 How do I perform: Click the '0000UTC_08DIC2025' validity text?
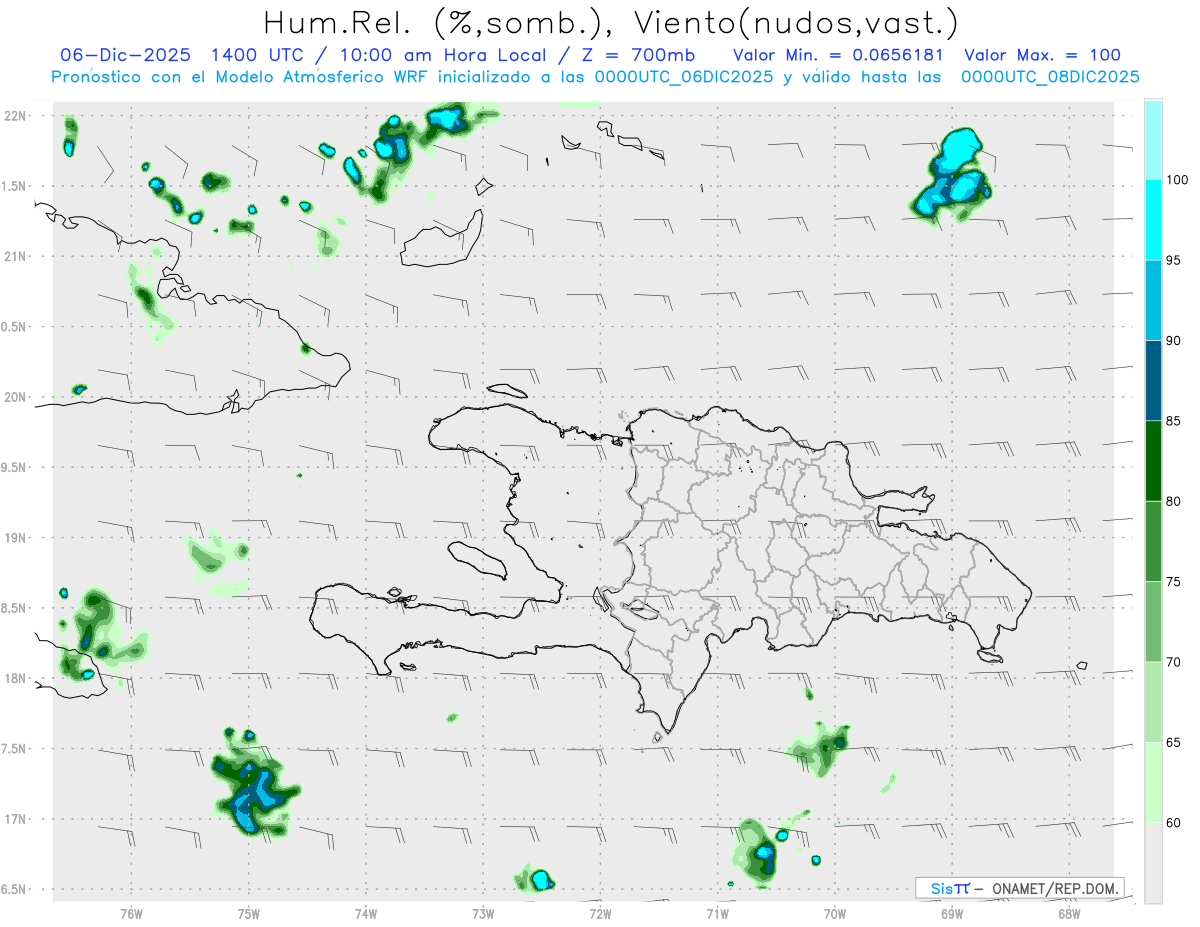[1050, 77]
